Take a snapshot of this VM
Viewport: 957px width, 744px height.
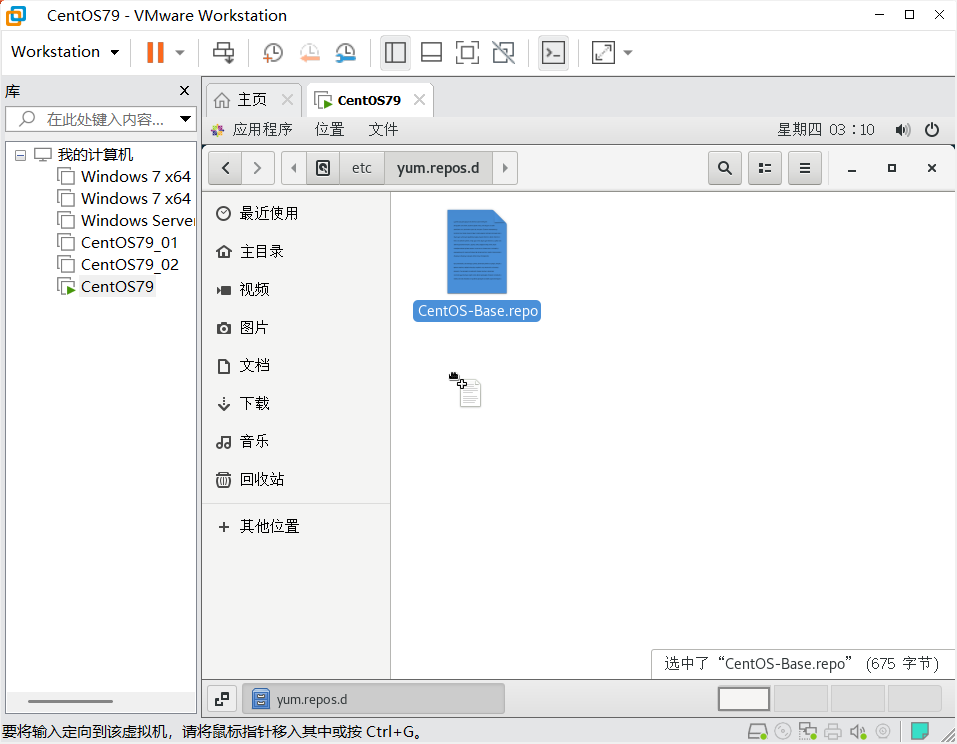273,52
